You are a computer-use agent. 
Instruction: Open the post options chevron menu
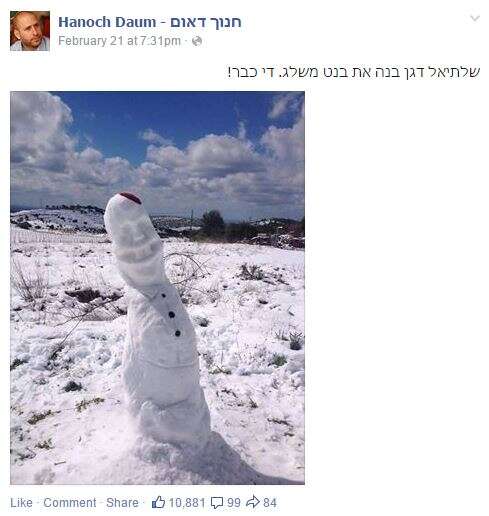pyautogui.click(x=475, y=18)
